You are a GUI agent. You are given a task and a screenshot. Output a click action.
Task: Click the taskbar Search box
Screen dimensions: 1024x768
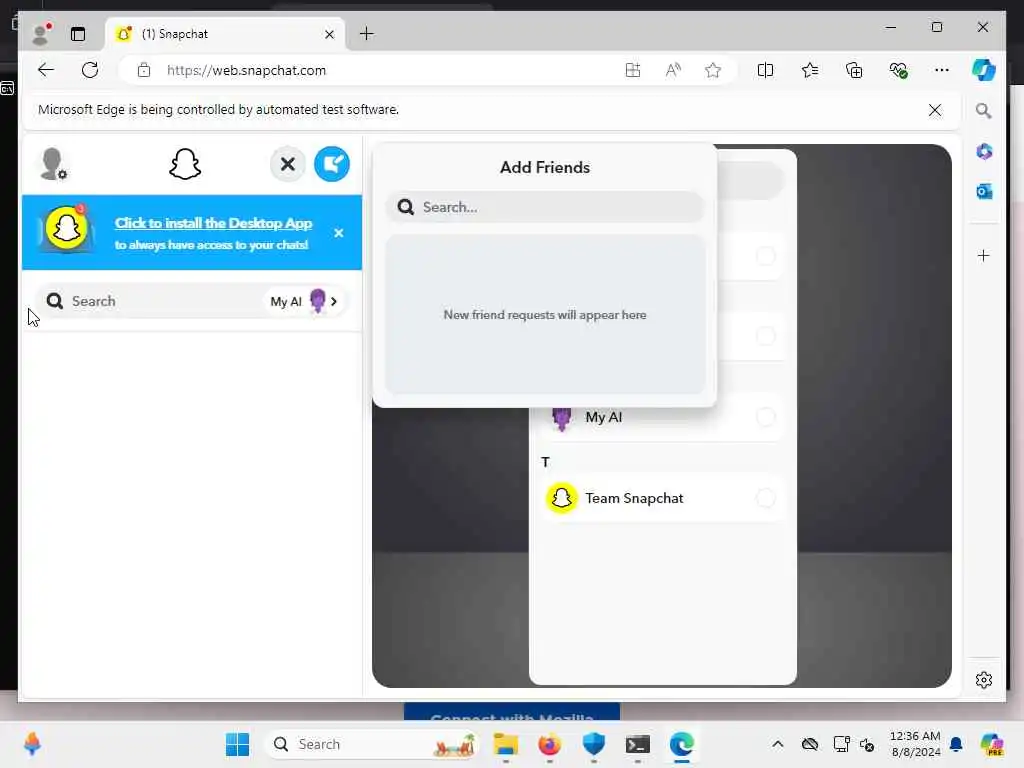coord(371,744)
